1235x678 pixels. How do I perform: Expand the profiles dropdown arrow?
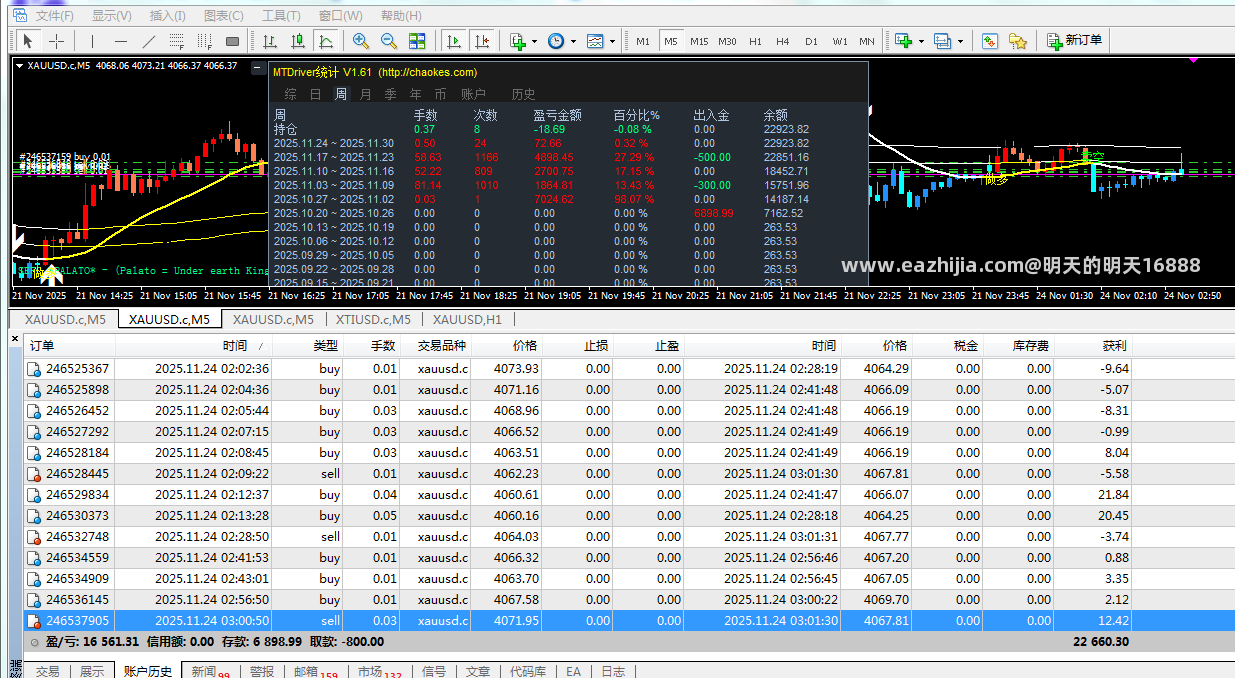[x=960, y=42]
